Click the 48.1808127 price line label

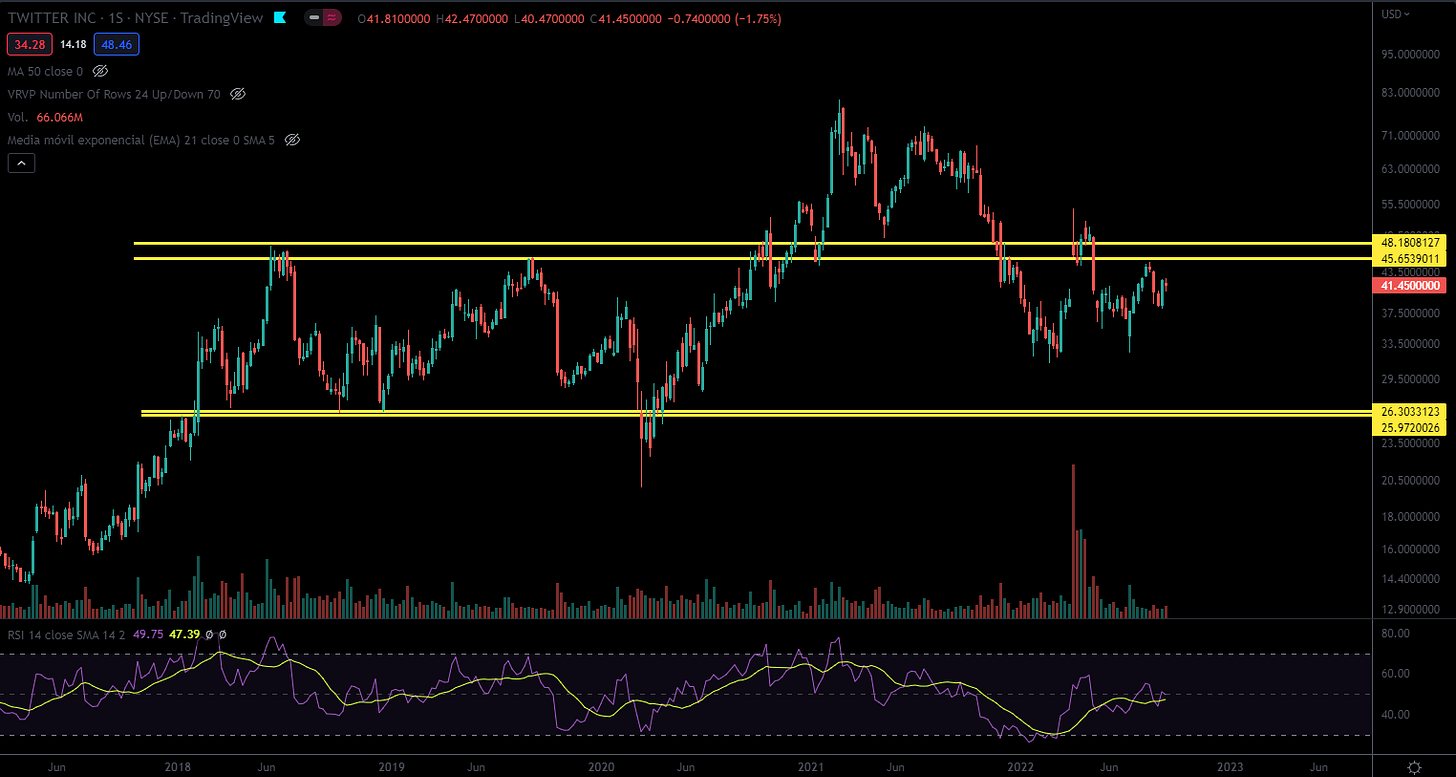point(1410,243)
